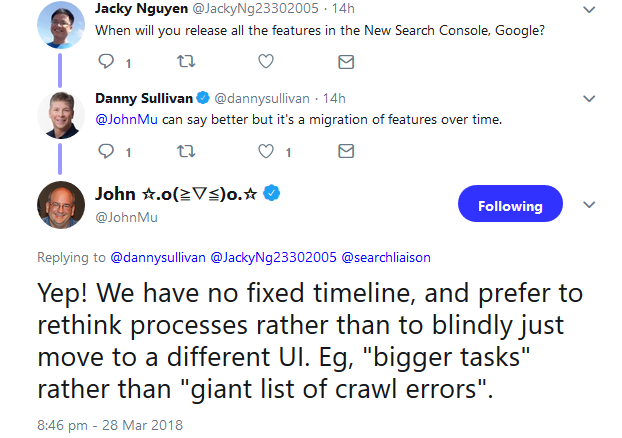The height and width of the screenshot is (438, 622).
Task: Open Jacky Nguyen's profile picture
Action: (x=61, y=23)
